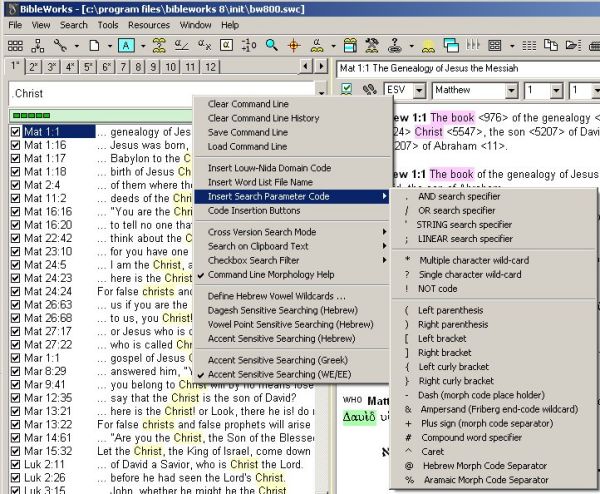Click the green gift box toolbar icon
Screen dimensions: 600x494
pyautogui.click(x=350, y=46)
